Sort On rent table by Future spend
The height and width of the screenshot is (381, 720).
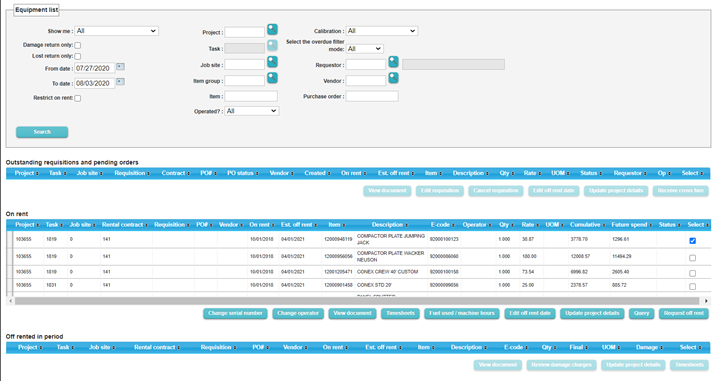tap(631, 225)
